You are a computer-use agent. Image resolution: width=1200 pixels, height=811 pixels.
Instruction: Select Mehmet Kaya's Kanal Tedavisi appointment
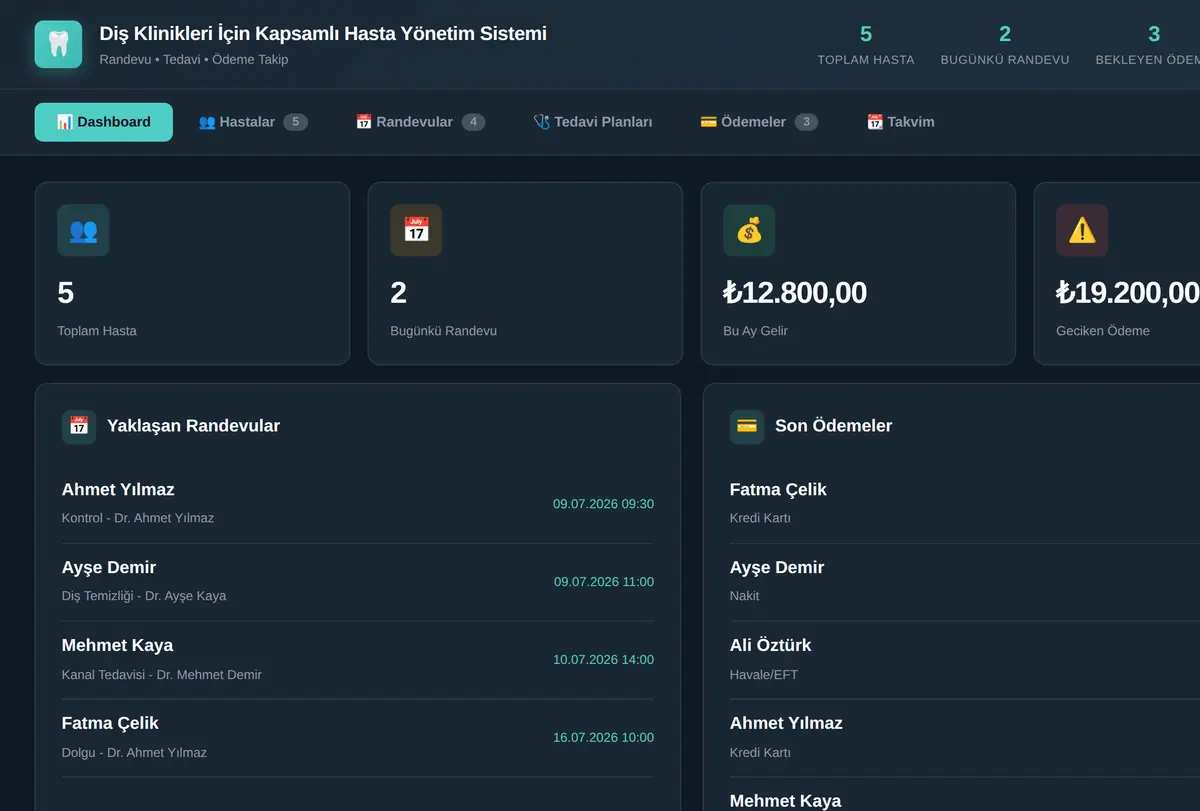358,660
